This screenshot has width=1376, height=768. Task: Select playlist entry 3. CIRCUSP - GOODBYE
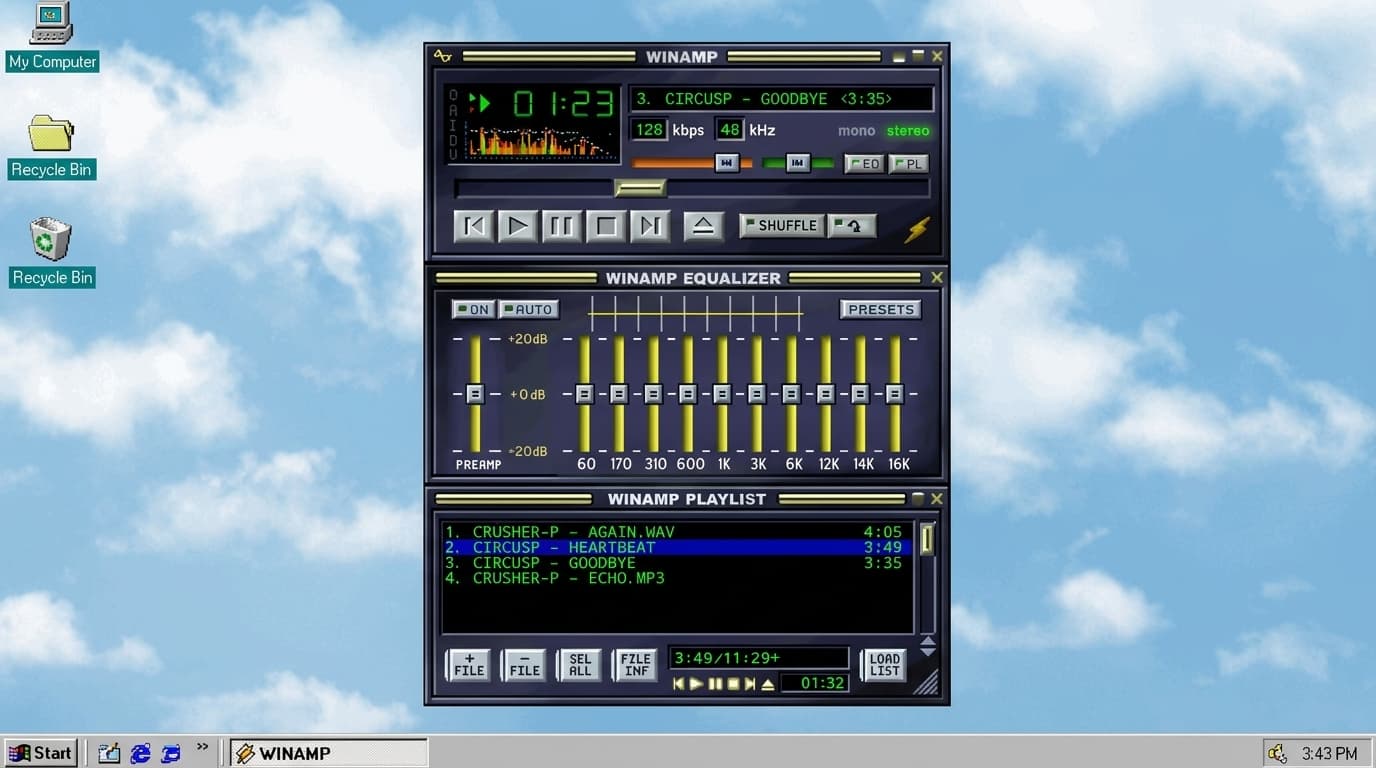[677, 563]
